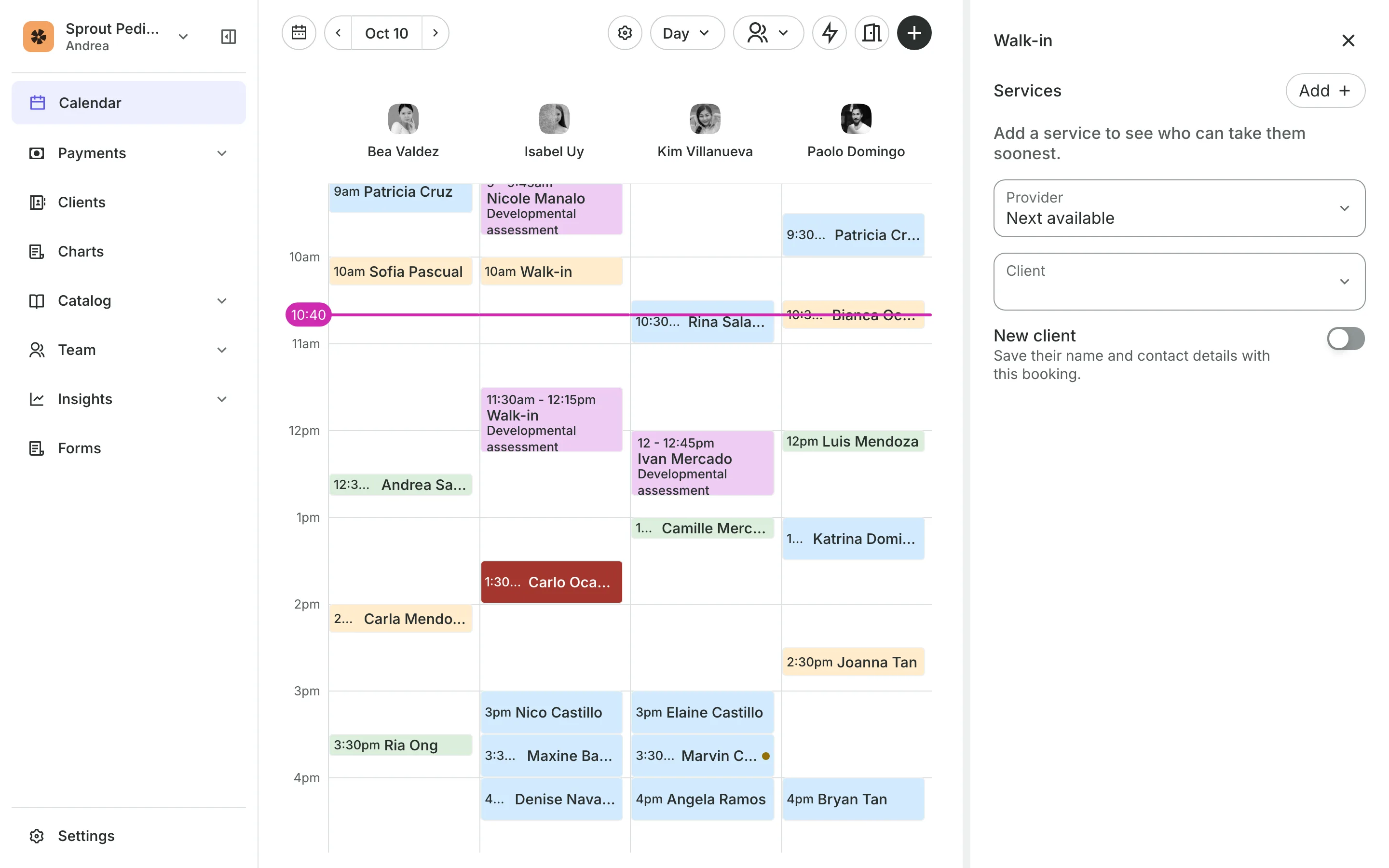Open Settings in the sidebar
Viewport: 1389px width, 868px height.
(129, 835)
